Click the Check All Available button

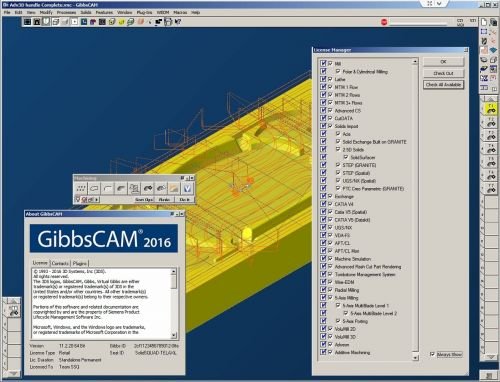coord(443,85)
